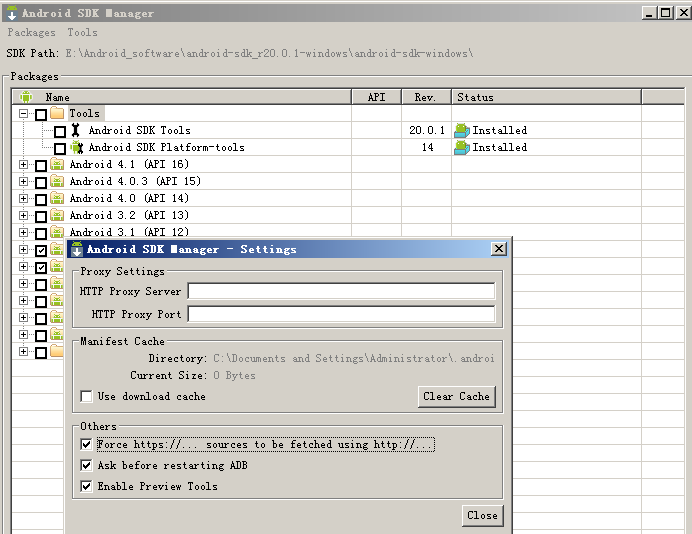Expand the Android 3.2 (API 13) node
This screenshot has width=692, height=534.
23,215
